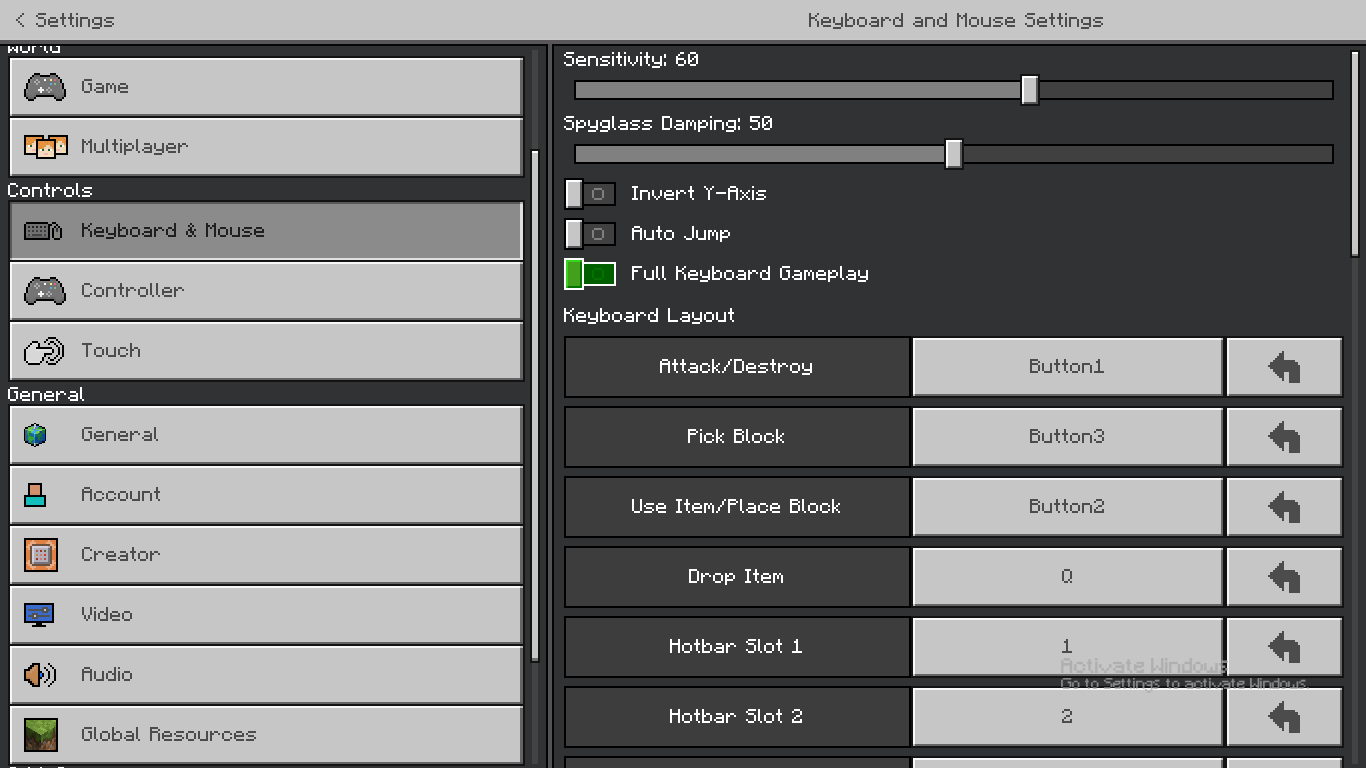The height and width of the screenshot is (768, 1366).
Task: Reset the Hotbar Slot 2 binding
Action: click(x=1284, y=717)
